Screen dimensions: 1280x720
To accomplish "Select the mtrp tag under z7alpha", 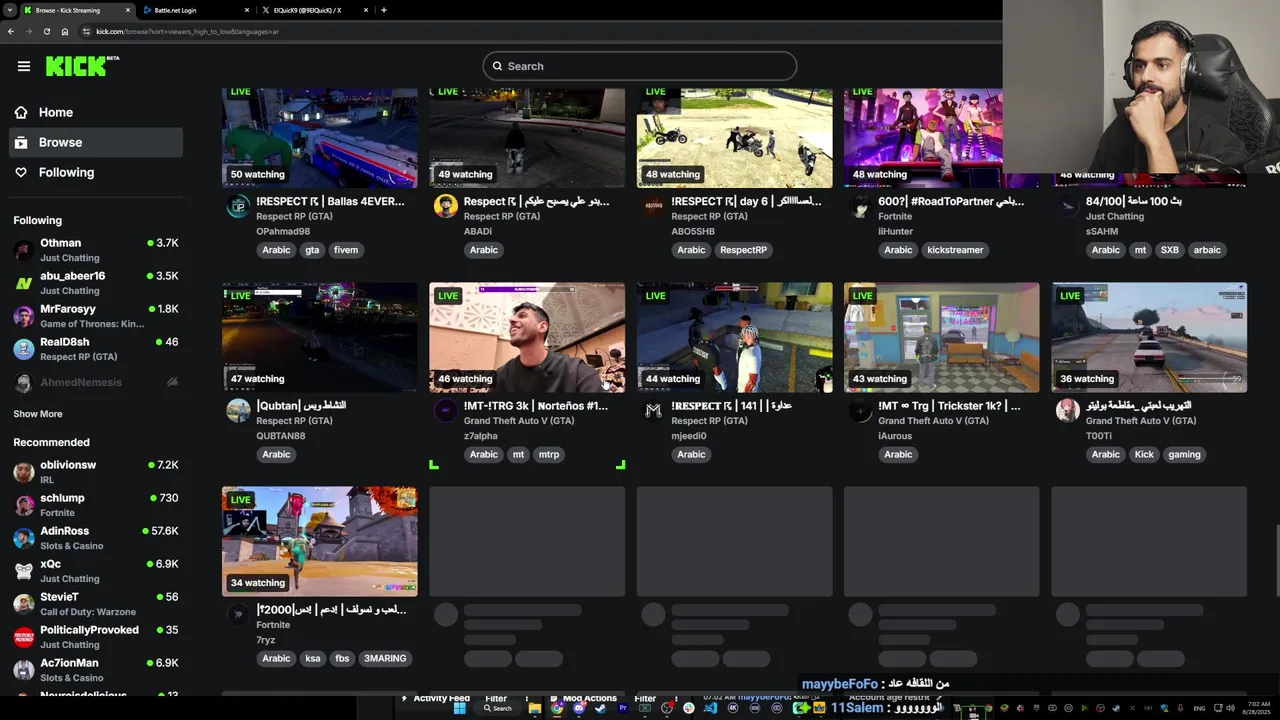I will tap(549, 454).
